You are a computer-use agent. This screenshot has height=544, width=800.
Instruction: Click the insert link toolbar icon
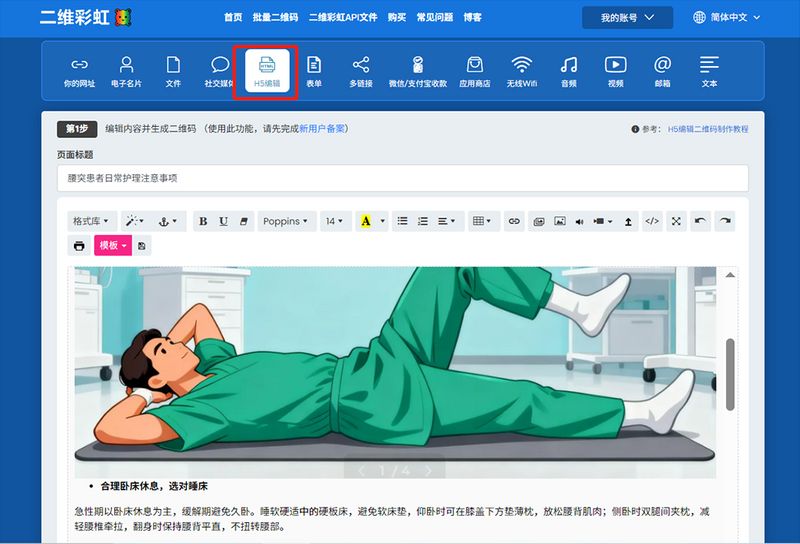pos(514,221)
